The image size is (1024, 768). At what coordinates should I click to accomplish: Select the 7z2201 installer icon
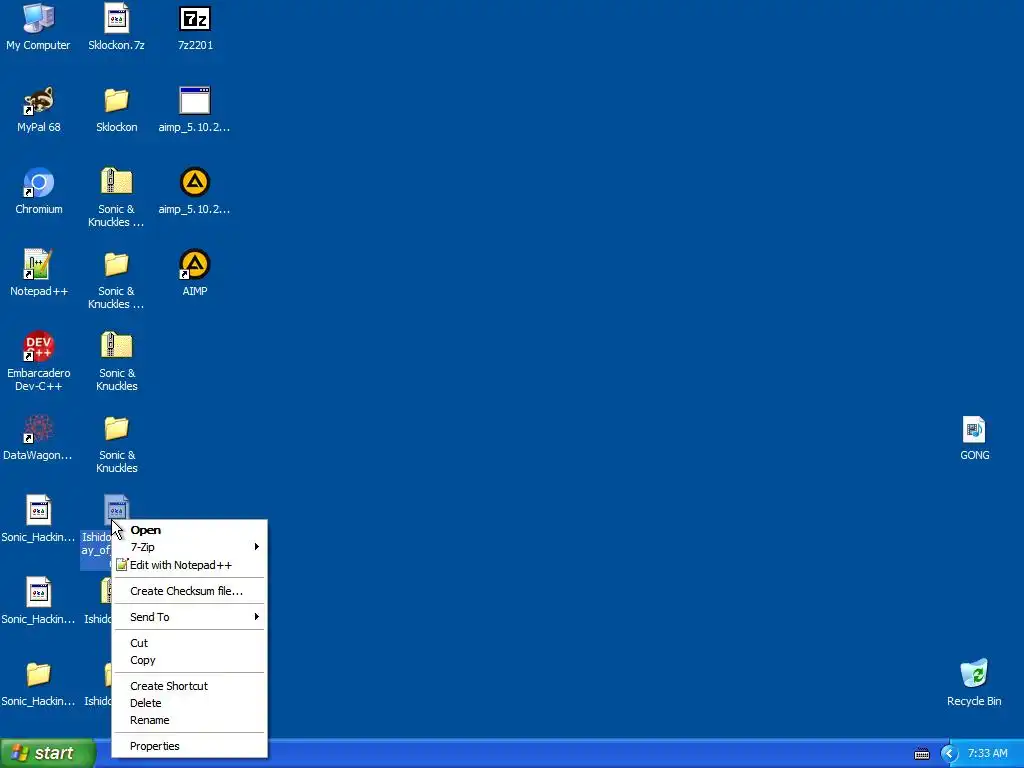point(195,27)
